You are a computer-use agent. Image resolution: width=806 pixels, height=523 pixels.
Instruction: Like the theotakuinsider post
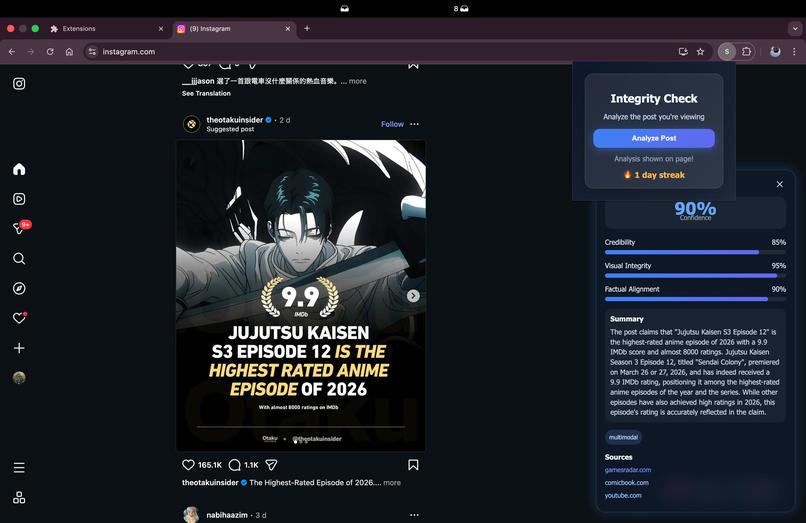(188, 465)
